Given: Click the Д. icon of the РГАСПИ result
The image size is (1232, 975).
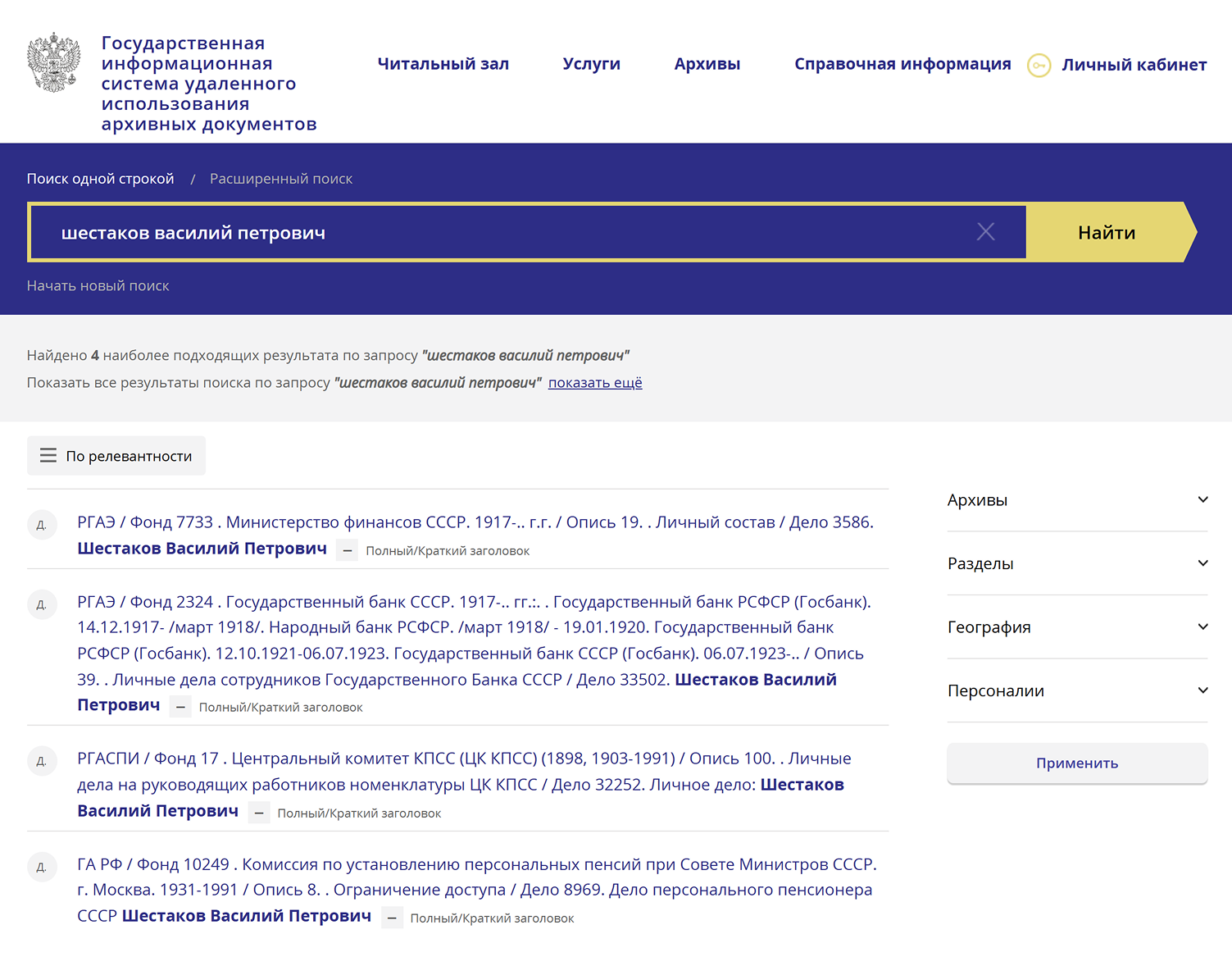Looking at the screenshot, I should click(x=42, y=760).
